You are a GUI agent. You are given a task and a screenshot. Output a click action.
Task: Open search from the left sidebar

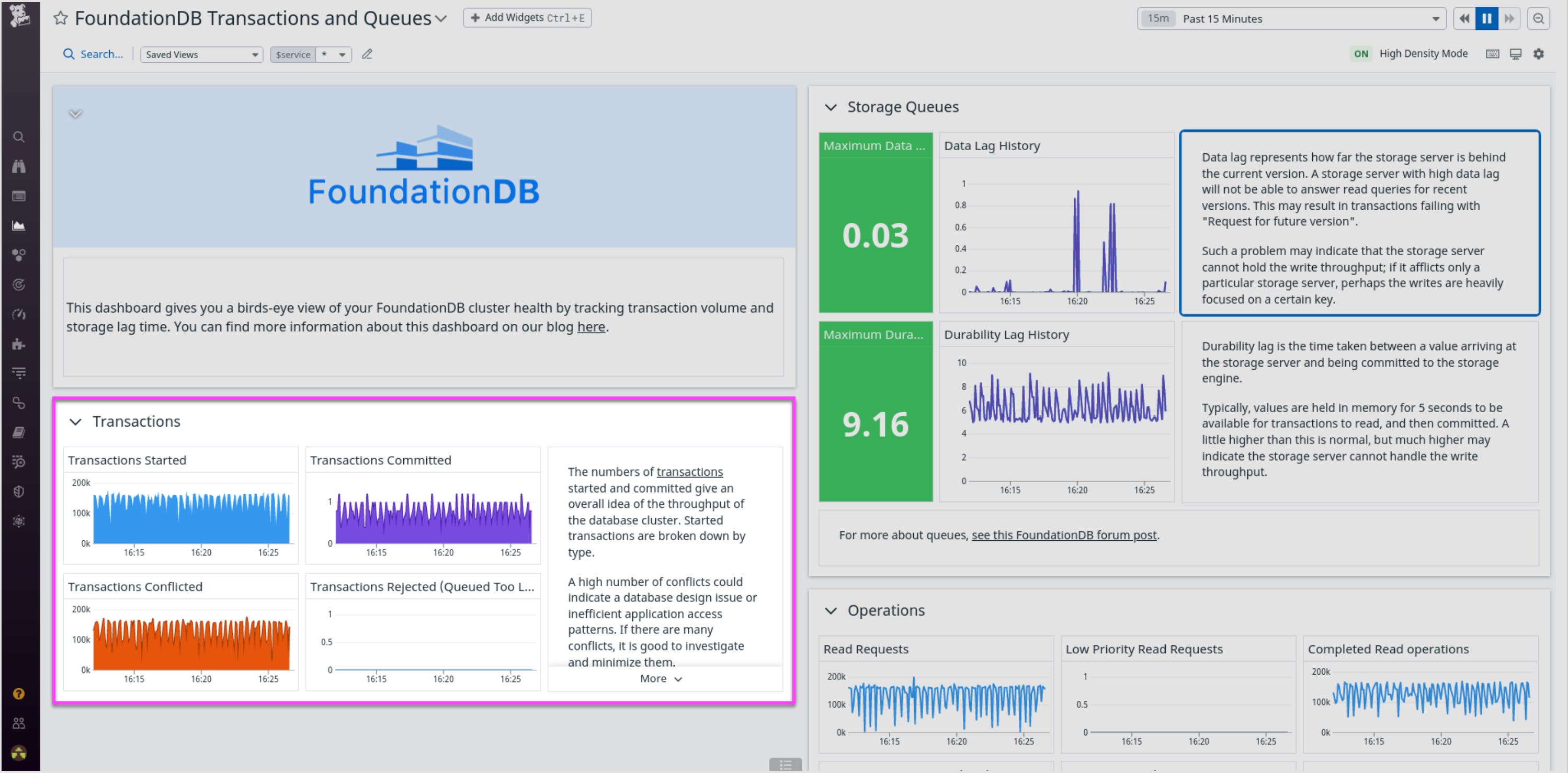19,137
